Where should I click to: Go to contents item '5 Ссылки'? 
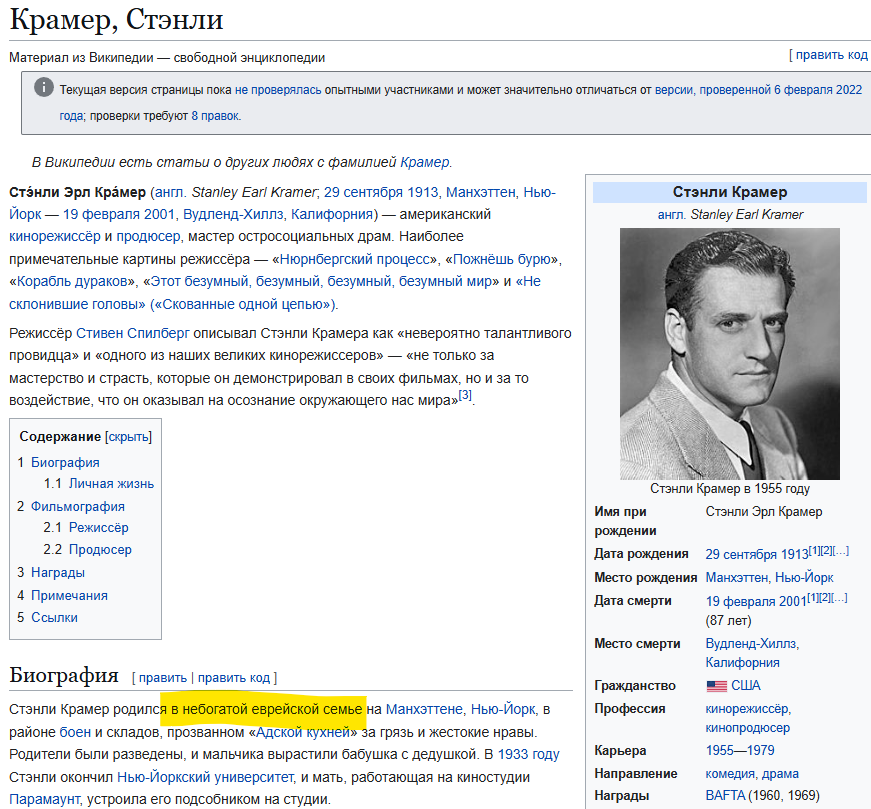[47, 618]
